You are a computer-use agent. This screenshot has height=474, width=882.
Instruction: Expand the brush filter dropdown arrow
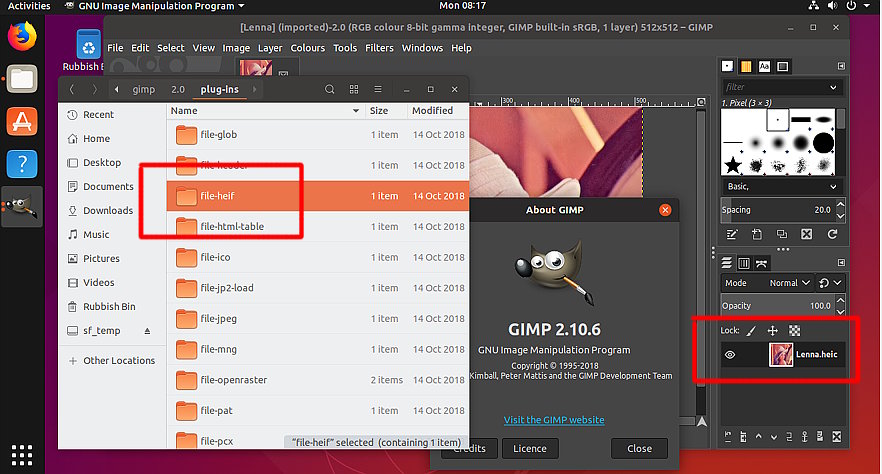click(833, 87)
